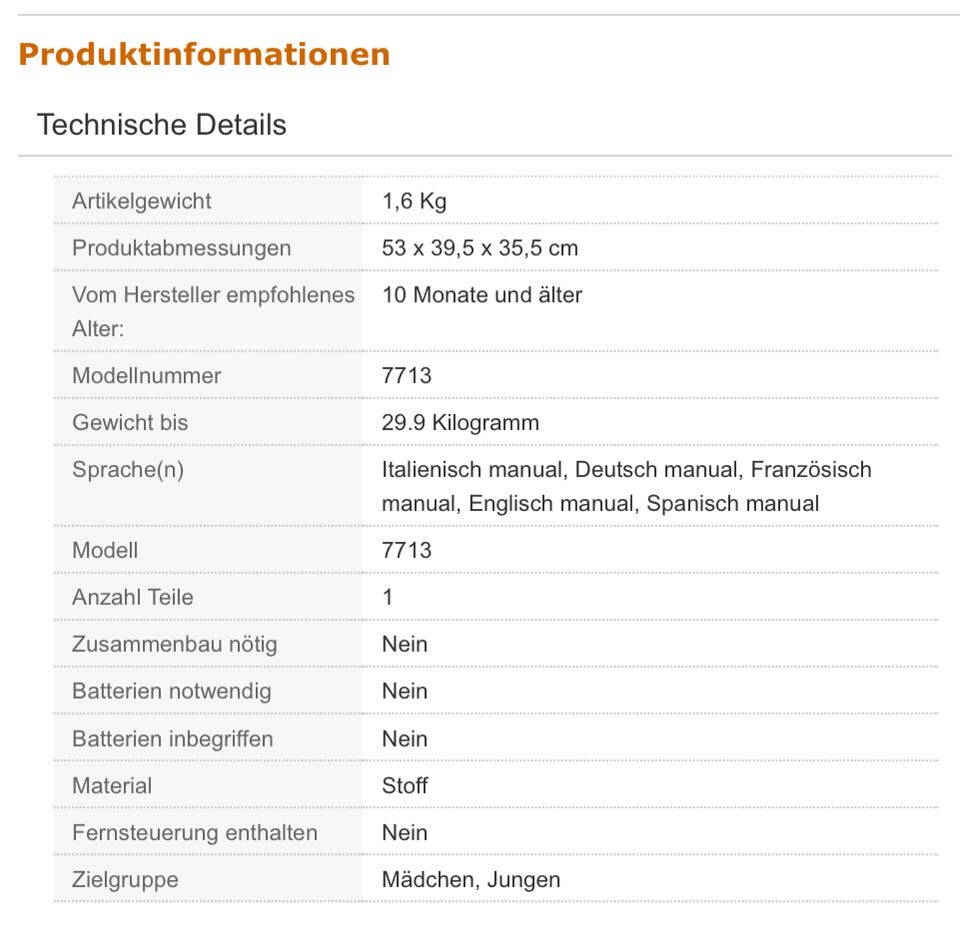Click the Technische Details section title
The image size is (960, 936).
(161, 125)
